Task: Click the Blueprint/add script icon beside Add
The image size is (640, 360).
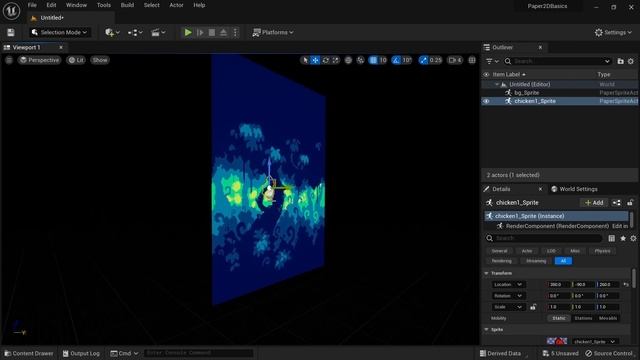Action: pyautogui.click(x=616, y=202)
